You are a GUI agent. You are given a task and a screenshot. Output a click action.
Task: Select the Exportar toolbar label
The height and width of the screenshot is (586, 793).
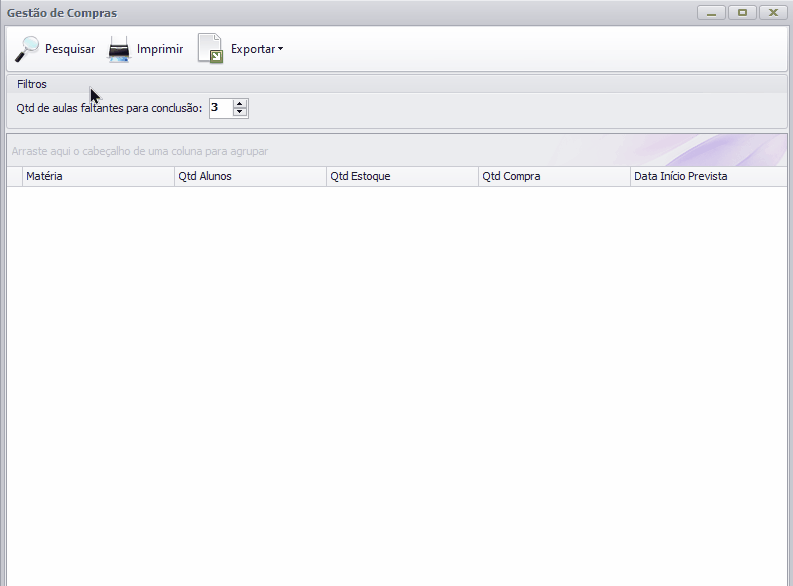[x=252, y=49]
